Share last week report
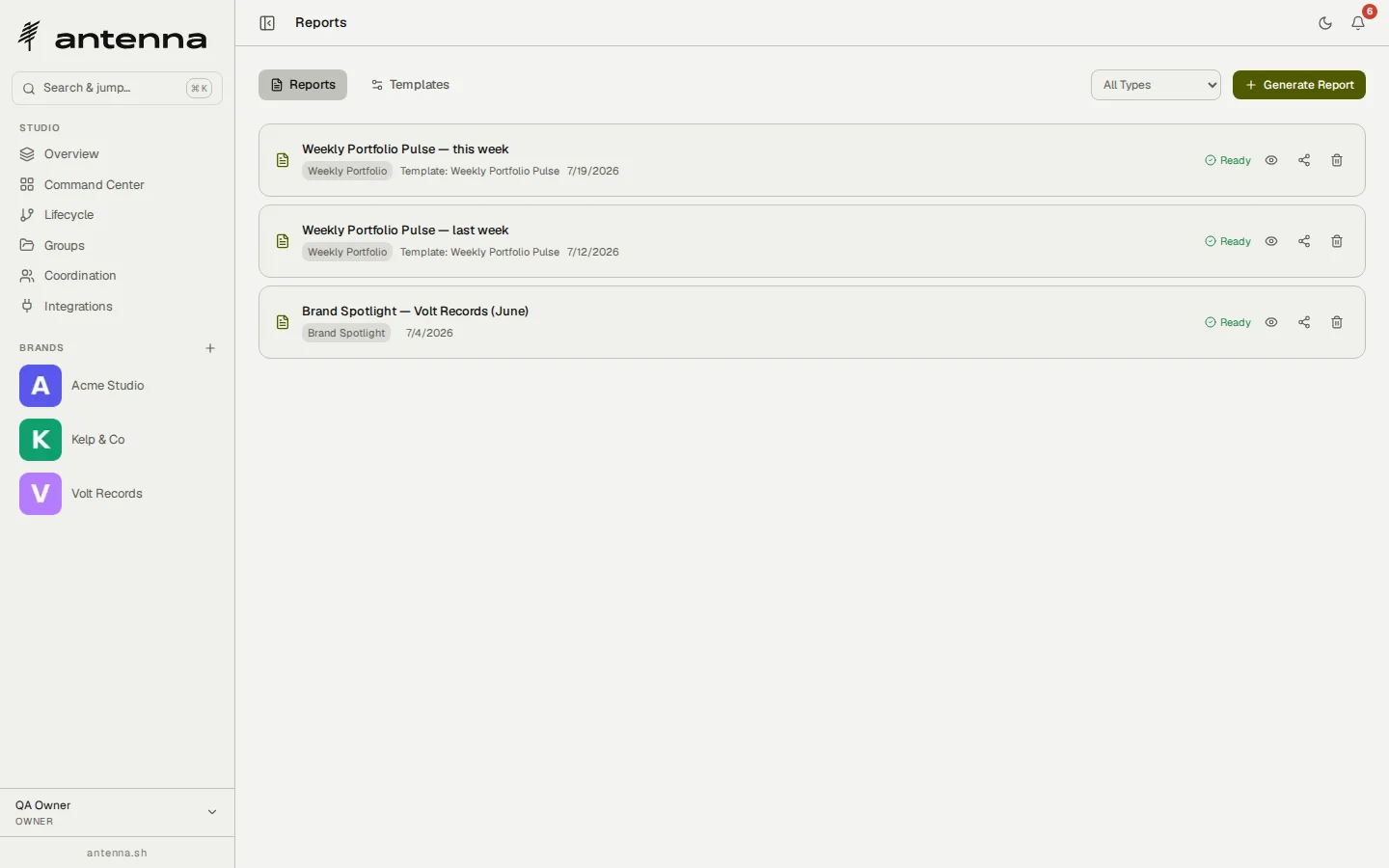The height and width of the screenshot is (868, 1389). pyautogui.click(x=1304, y=241)
